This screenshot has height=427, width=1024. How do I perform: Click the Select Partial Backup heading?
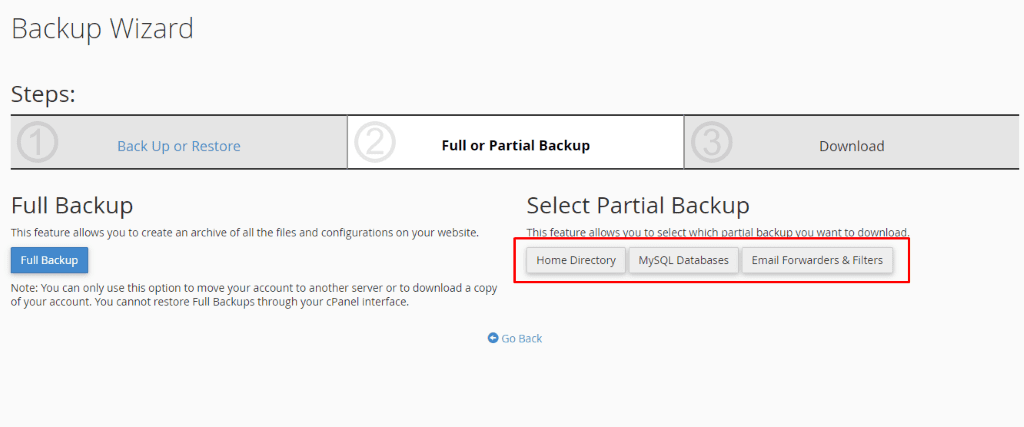(637, 206)
